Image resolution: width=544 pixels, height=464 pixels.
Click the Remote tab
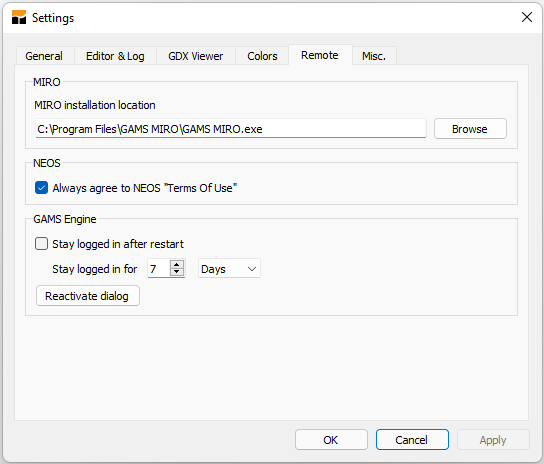320,55
